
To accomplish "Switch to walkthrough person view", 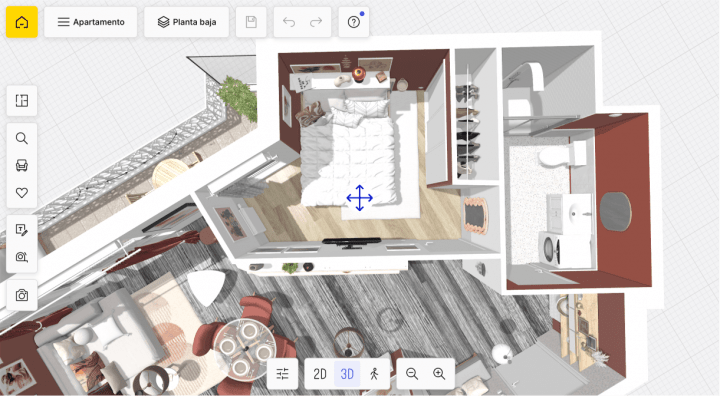I will click(374, 374).
